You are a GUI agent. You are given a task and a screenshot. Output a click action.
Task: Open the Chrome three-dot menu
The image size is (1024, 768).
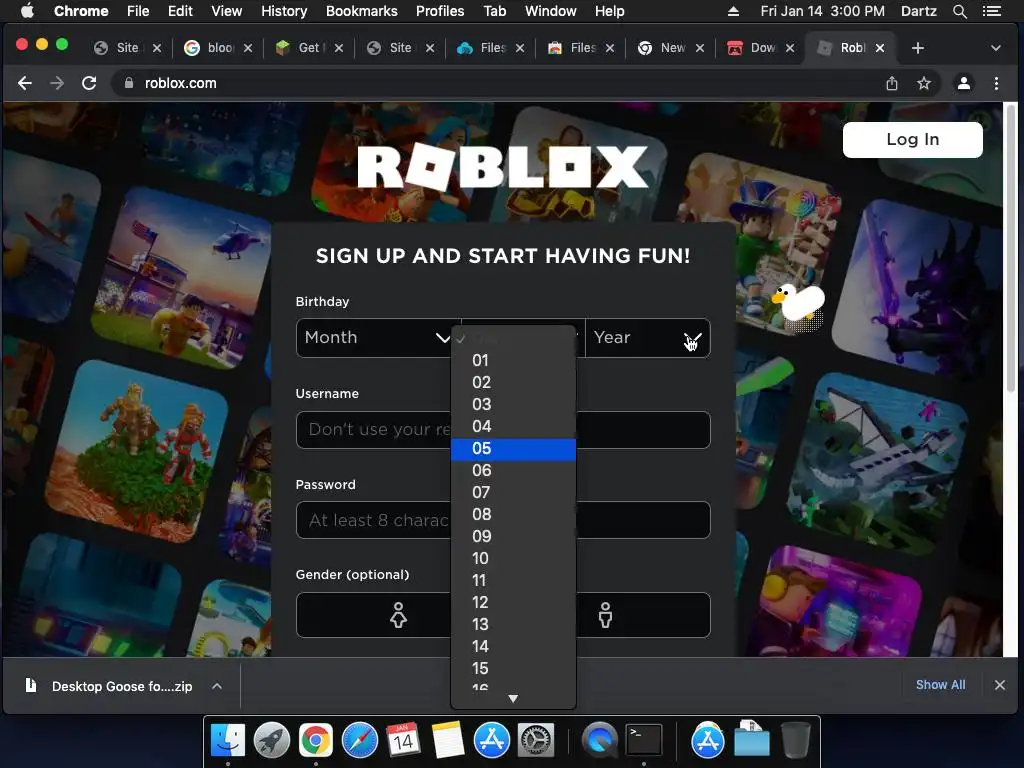point(996,83)
